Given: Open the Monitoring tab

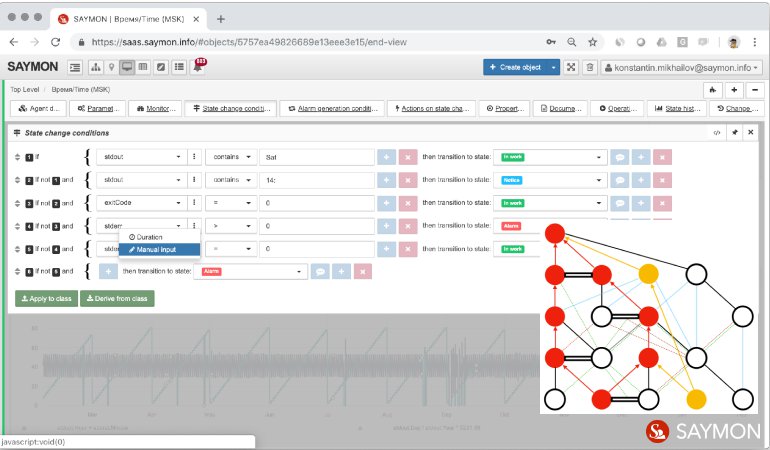Looking at the screenshot, I should tap(155, 109).
